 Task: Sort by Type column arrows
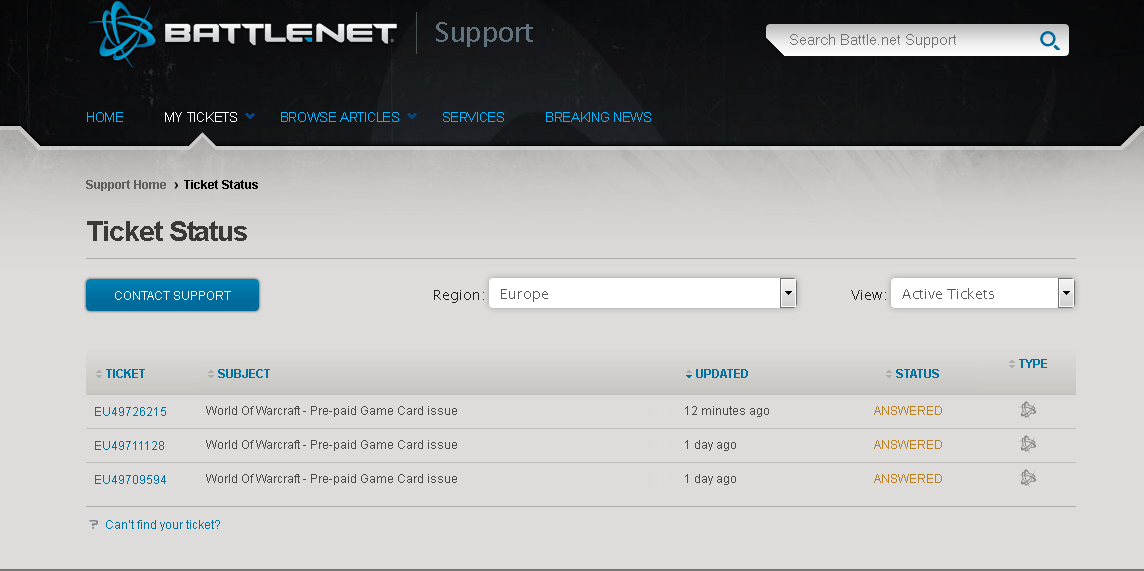[1012, 364]
